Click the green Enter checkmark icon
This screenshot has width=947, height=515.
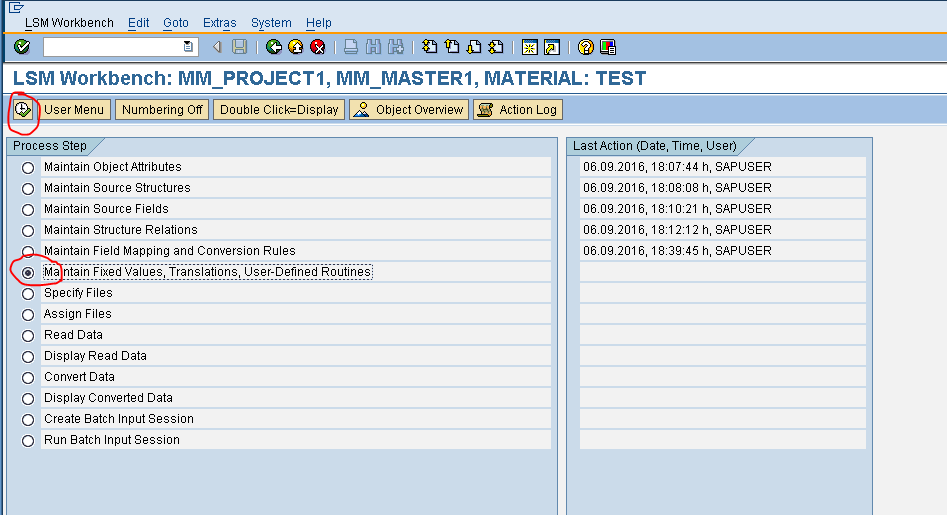coord(22,47)
